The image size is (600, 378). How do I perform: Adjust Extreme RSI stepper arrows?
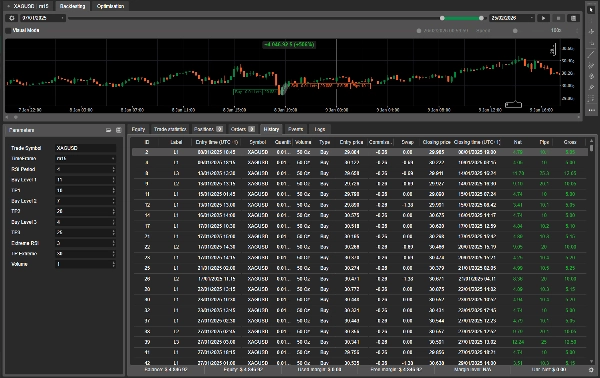(x=113, y=243)
